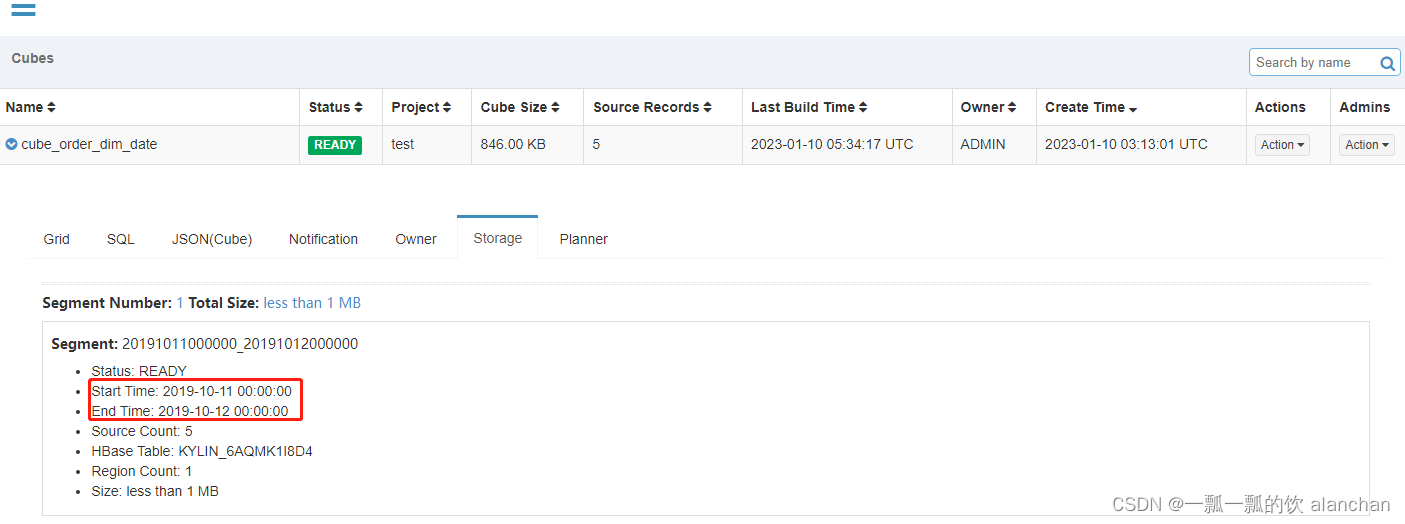Open the JSON(Cube) tab
This screenshot has width=1405, height=524.
pyautogui.click(x=212, y=239)
